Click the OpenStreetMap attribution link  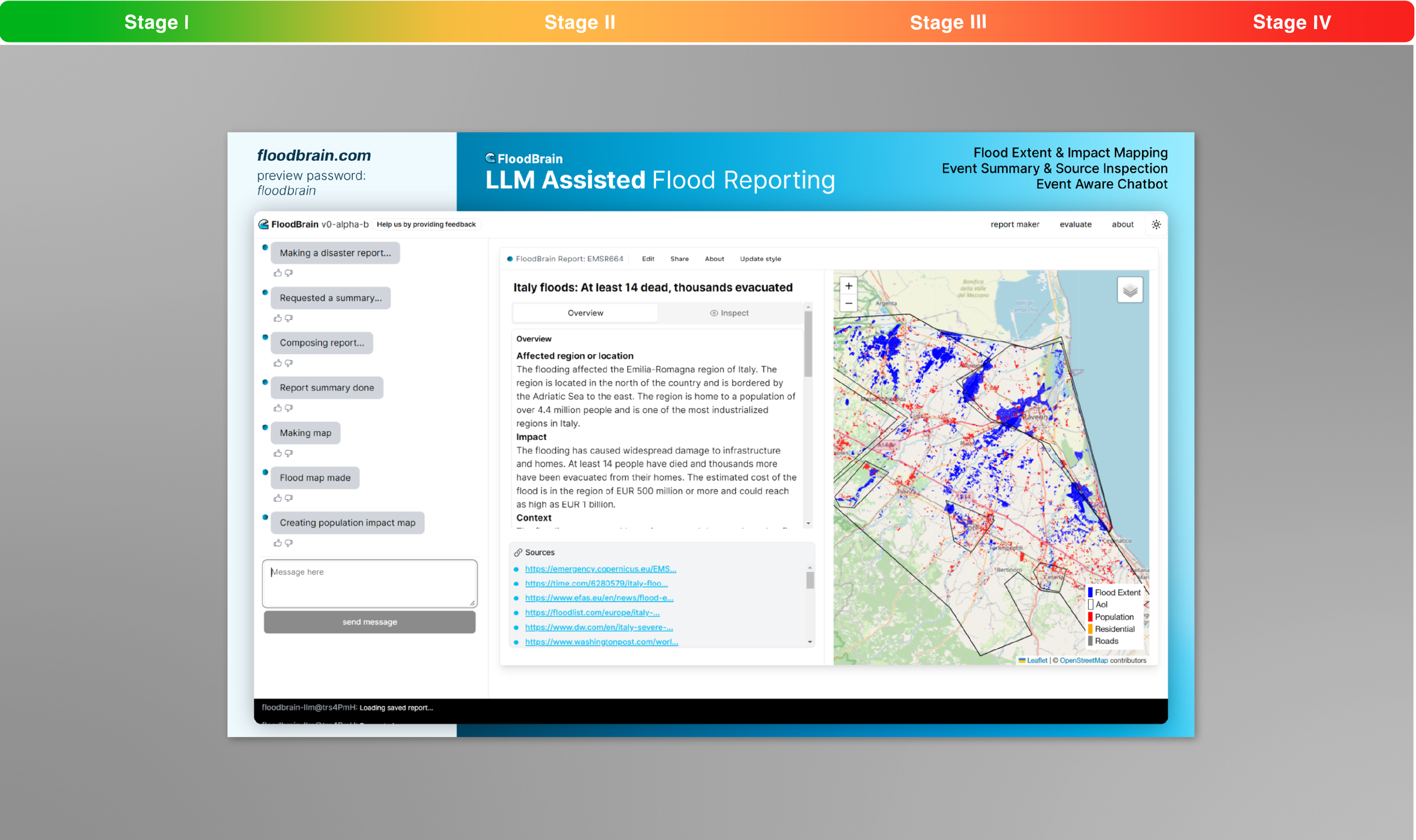click(1083, 660)
